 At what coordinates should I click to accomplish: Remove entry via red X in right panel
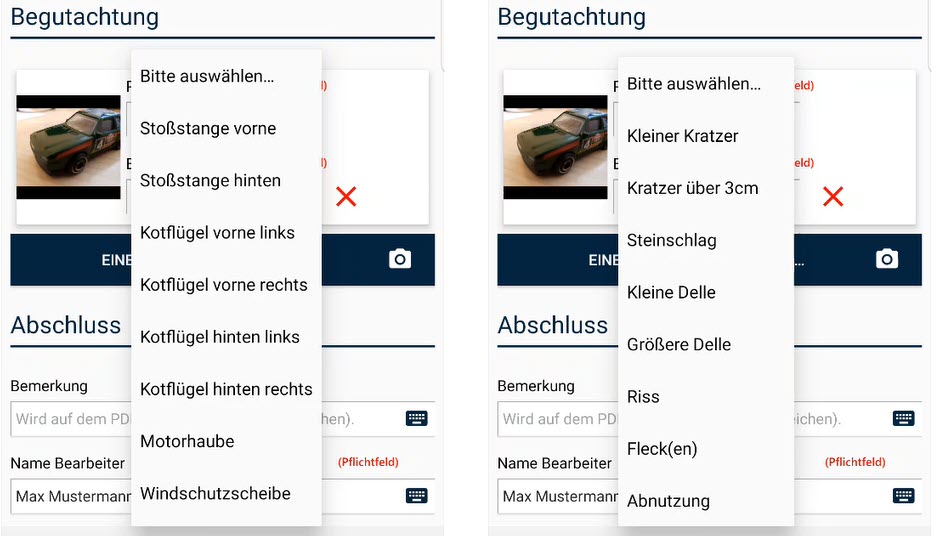832,197
